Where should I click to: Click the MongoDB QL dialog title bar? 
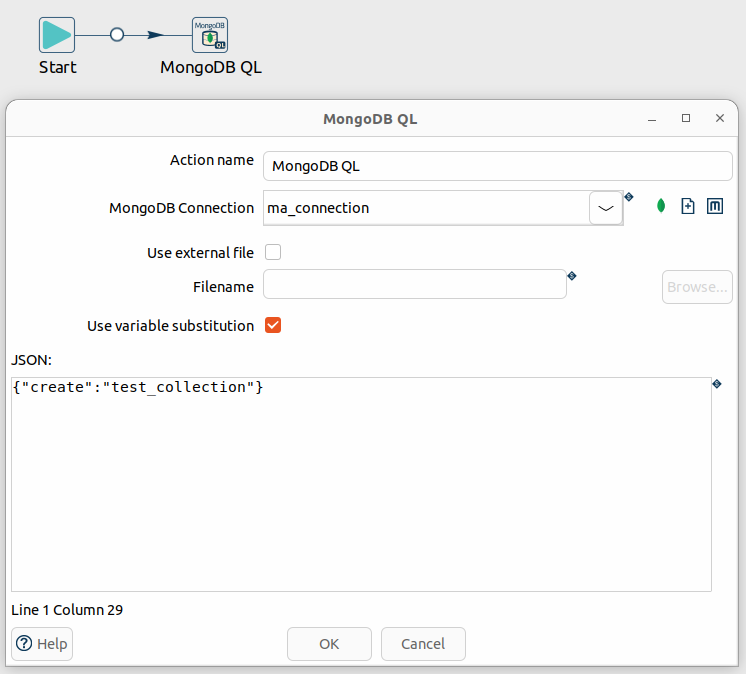[x=370, y=118]
